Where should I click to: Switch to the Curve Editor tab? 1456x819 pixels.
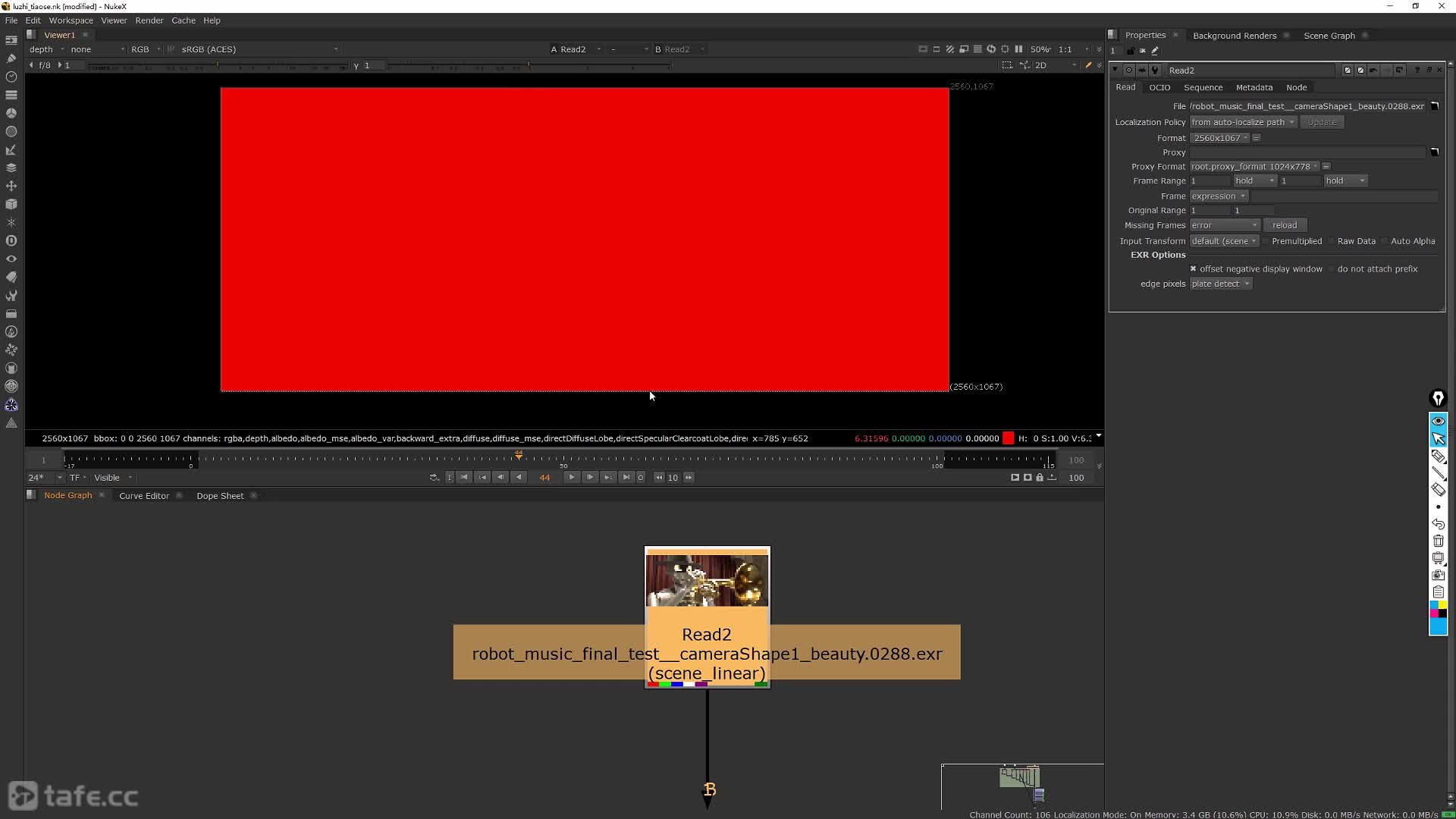tap(144, 496)
